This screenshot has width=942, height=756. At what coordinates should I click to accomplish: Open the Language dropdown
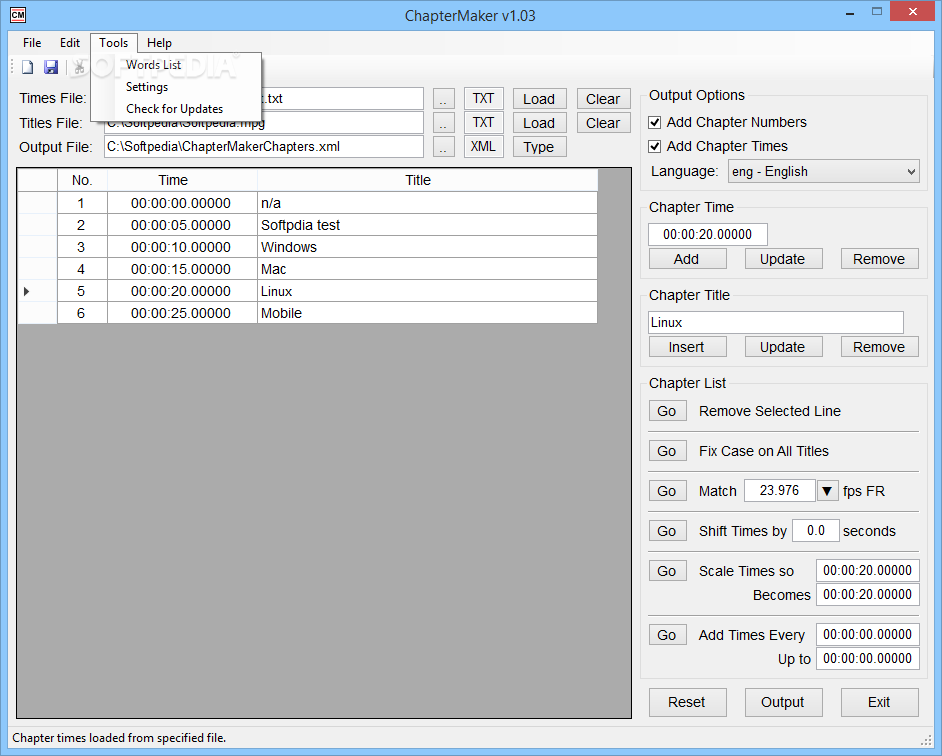pyautogui.click(x=823, y=172)
